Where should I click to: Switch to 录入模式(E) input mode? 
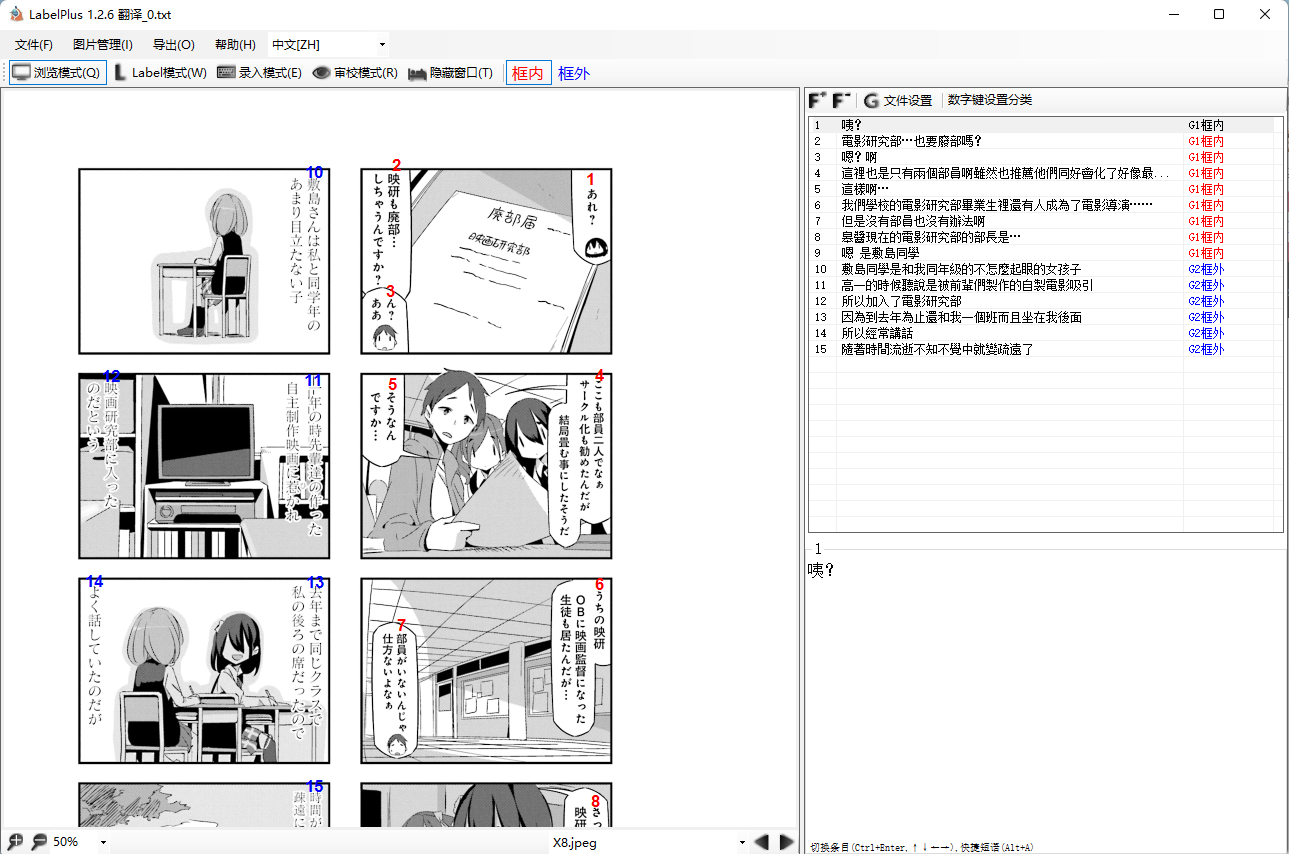(x=259, y=73)
